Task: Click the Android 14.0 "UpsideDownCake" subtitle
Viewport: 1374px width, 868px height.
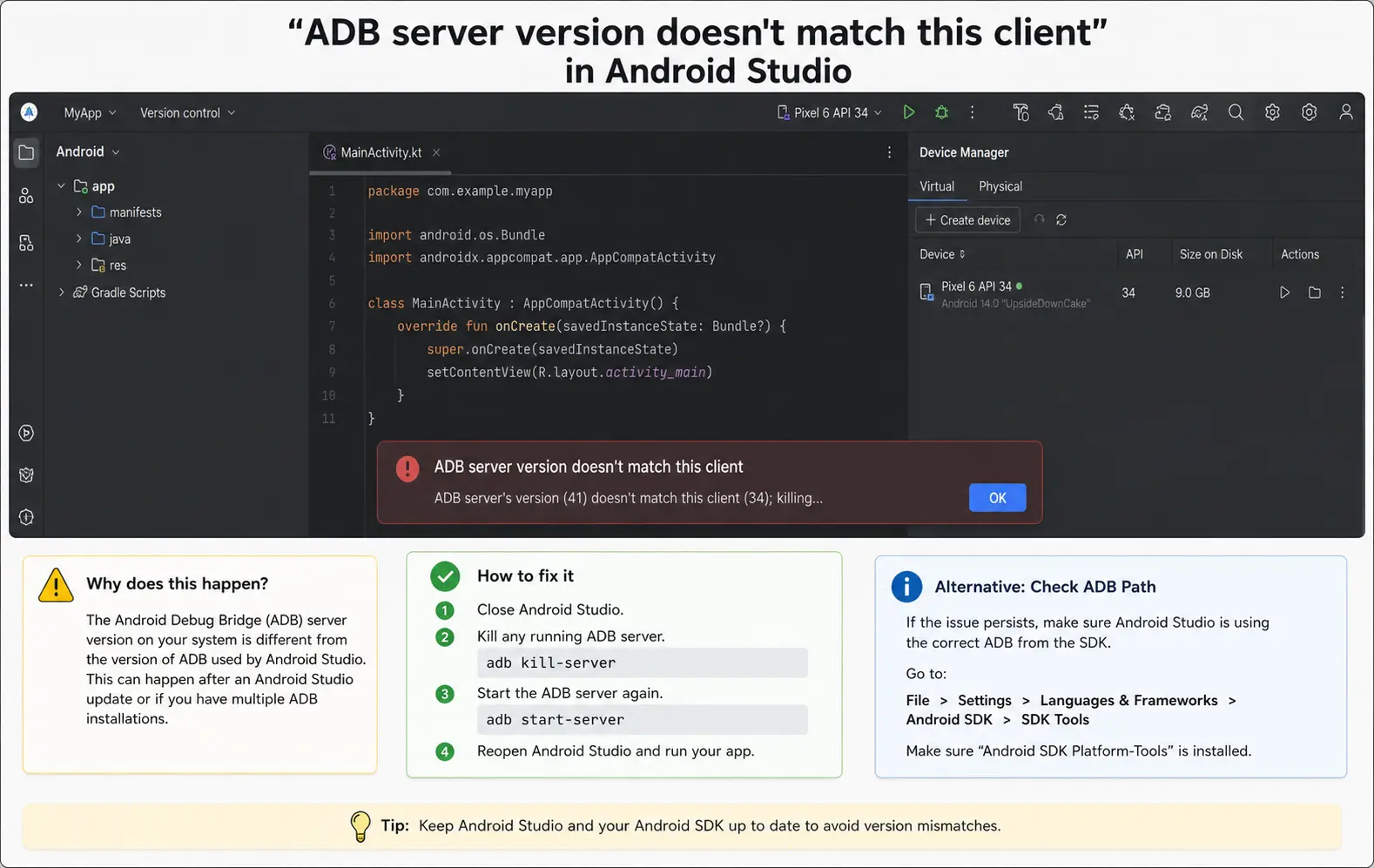Action: coord(1015,304)
